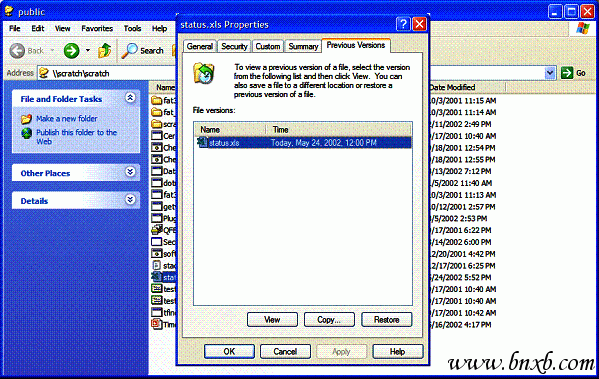Click the Windows flag logo in Explorer
This screenshot has height=379, width=599.
coord(583,28)
